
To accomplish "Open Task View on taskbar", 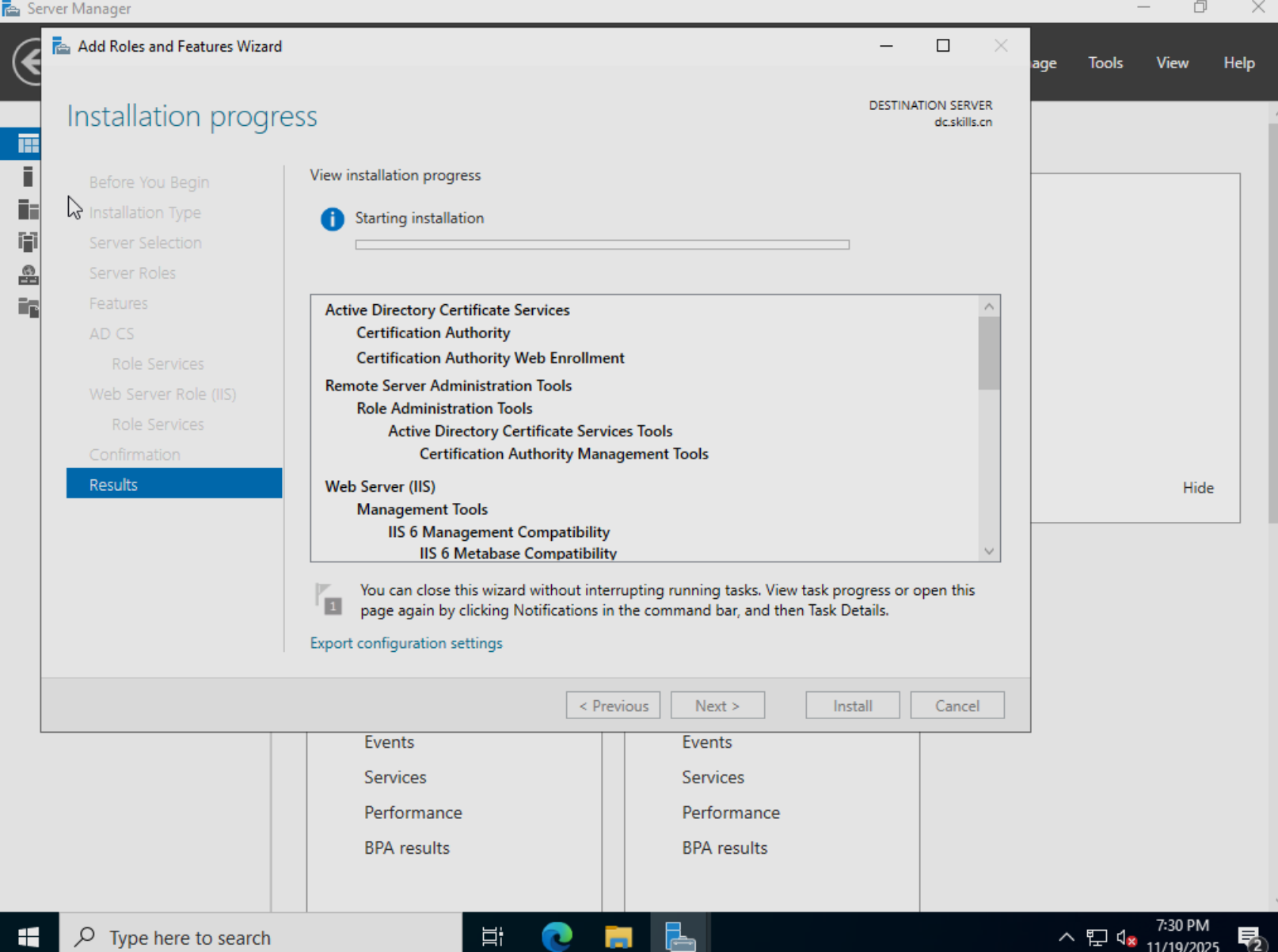I will [x=493, y=937].
